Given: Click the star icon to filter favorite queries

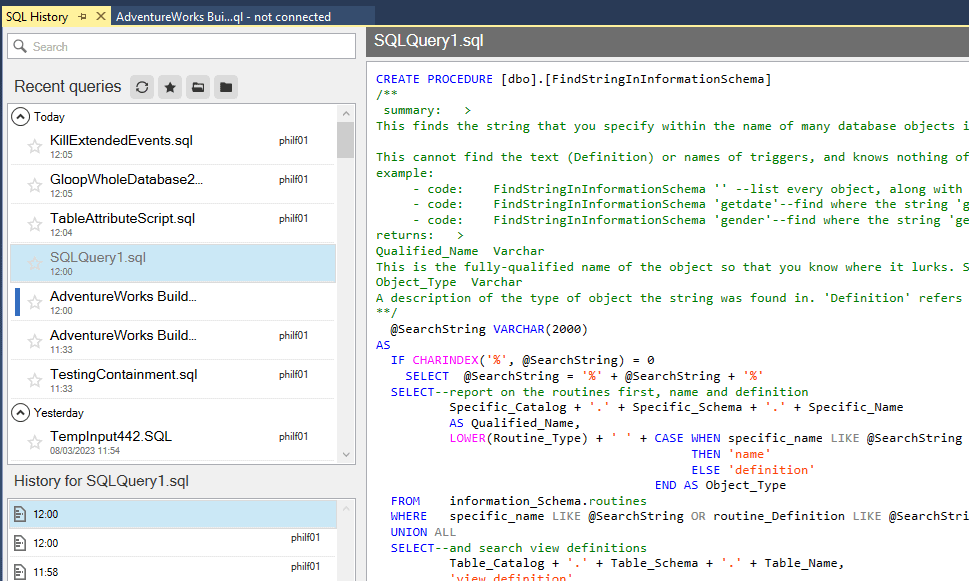Looking at the screenshot, I should 168,87.
